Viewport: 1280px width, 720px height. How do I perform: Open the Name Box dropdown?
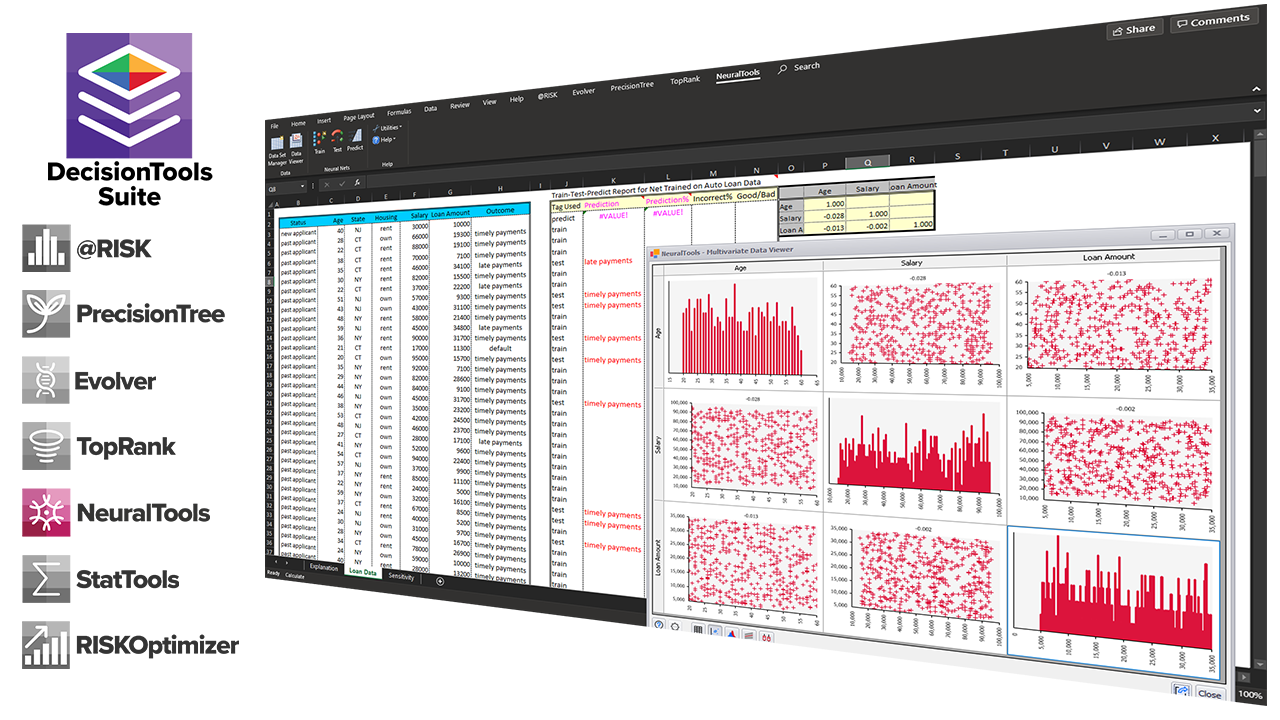[304, 186]
